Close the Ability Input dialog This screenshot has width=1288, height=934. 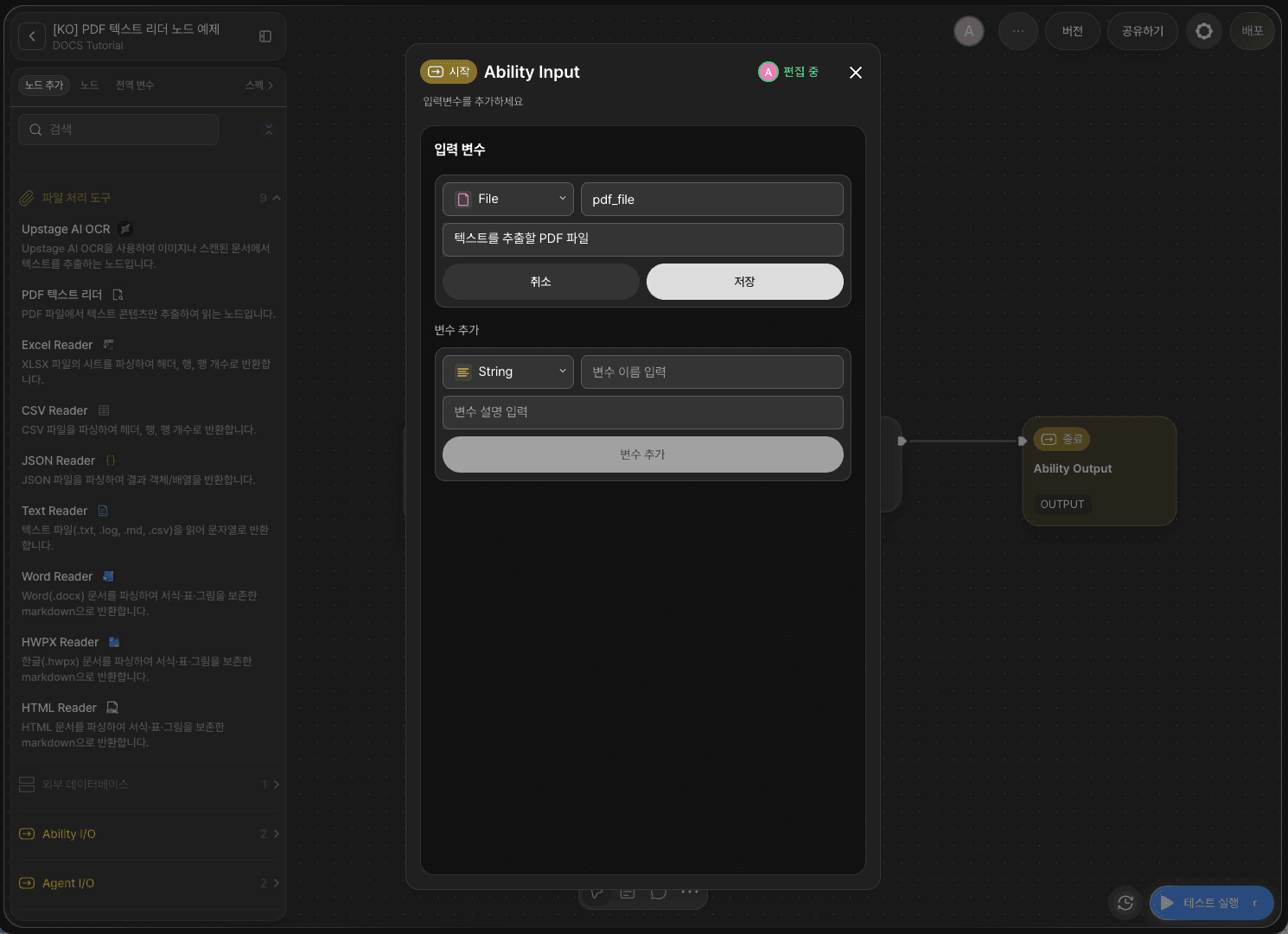(x=856, y=73)
